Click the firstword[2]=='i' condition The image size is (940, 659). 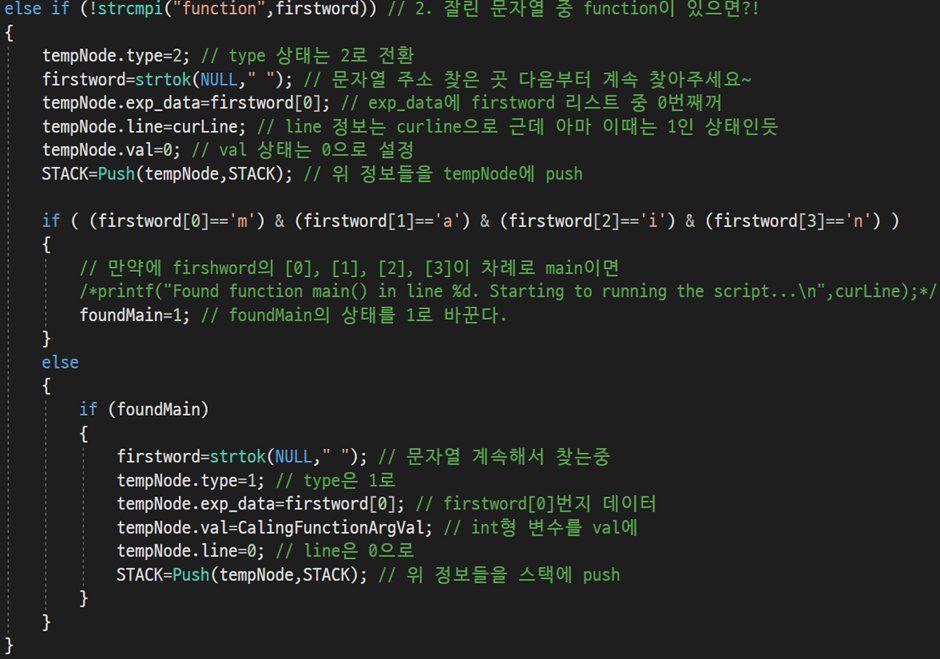[x=588, y=221]
